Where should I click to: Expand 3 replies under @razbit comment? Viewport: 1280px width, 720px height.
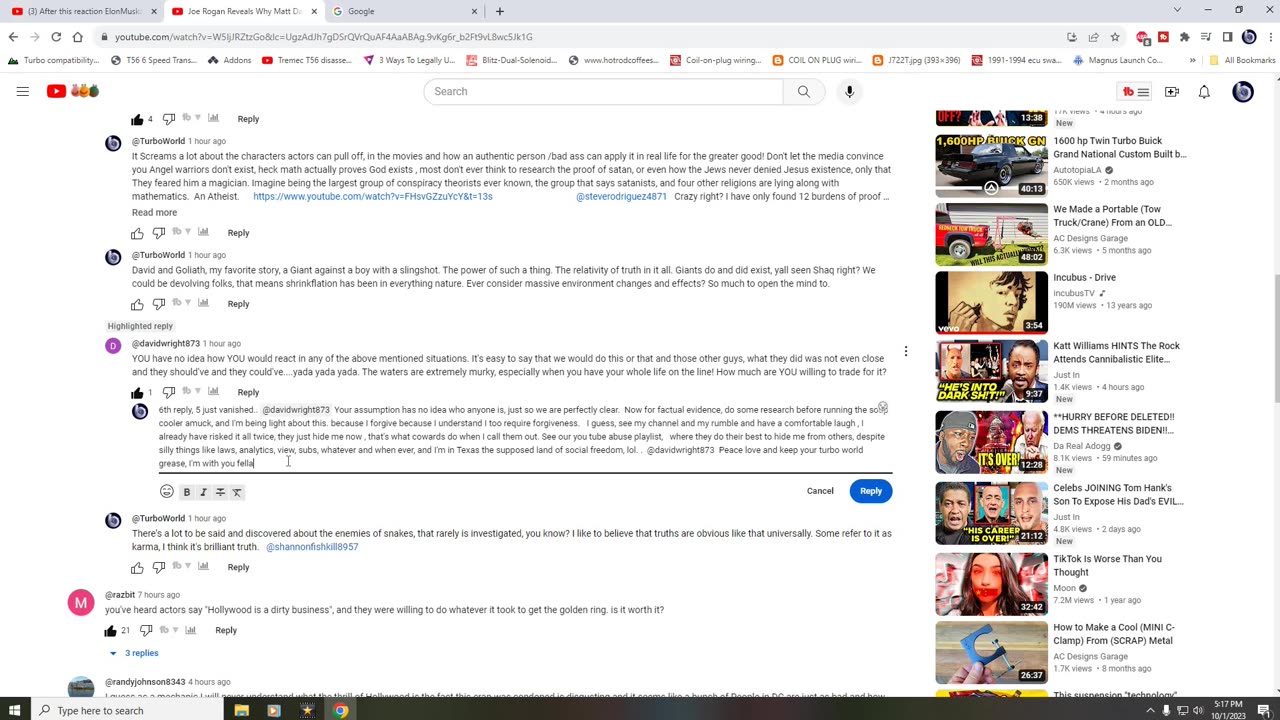tap(134, 653)
